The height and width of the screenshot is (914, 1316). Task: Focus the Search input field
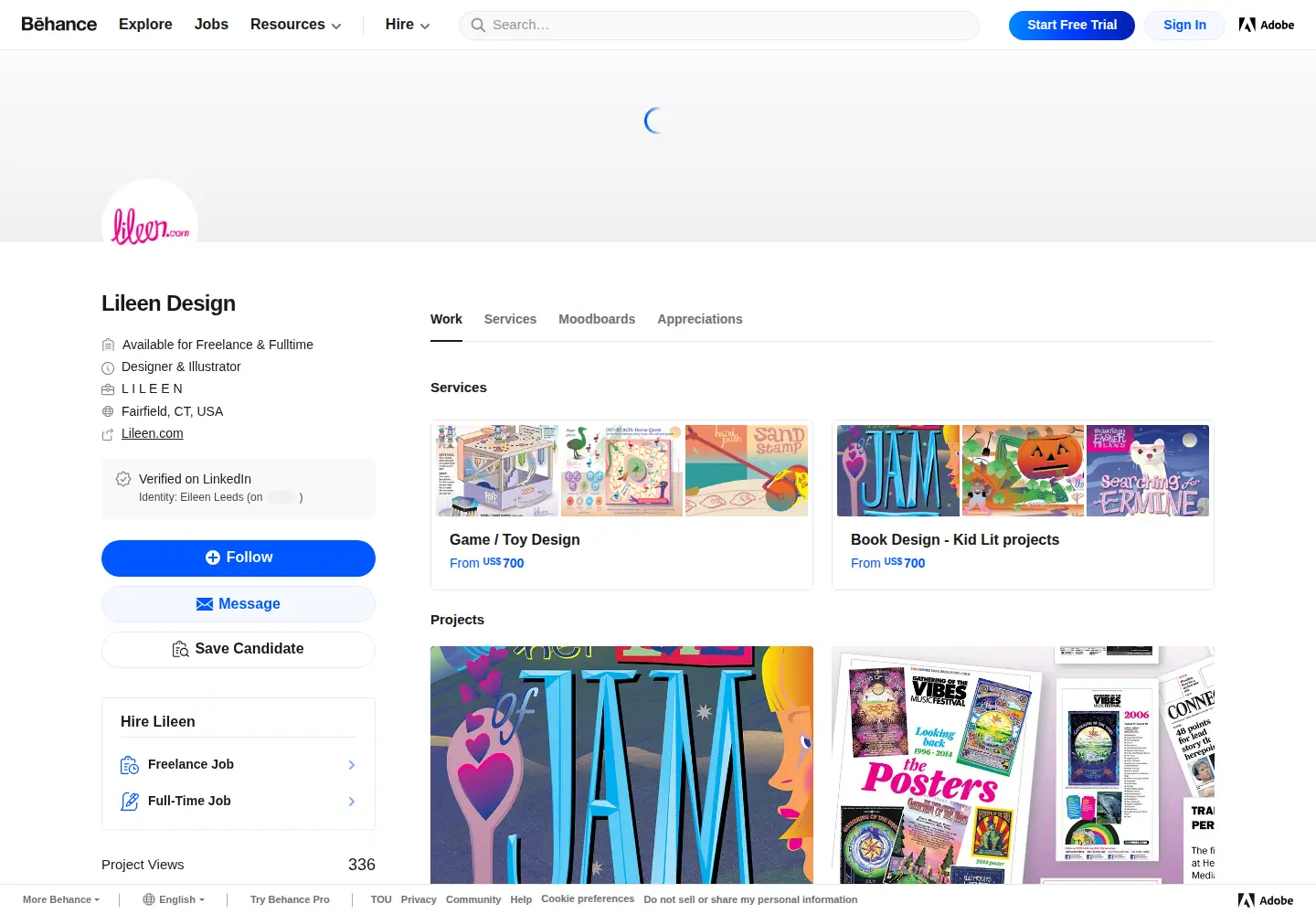tap(719, 26)
